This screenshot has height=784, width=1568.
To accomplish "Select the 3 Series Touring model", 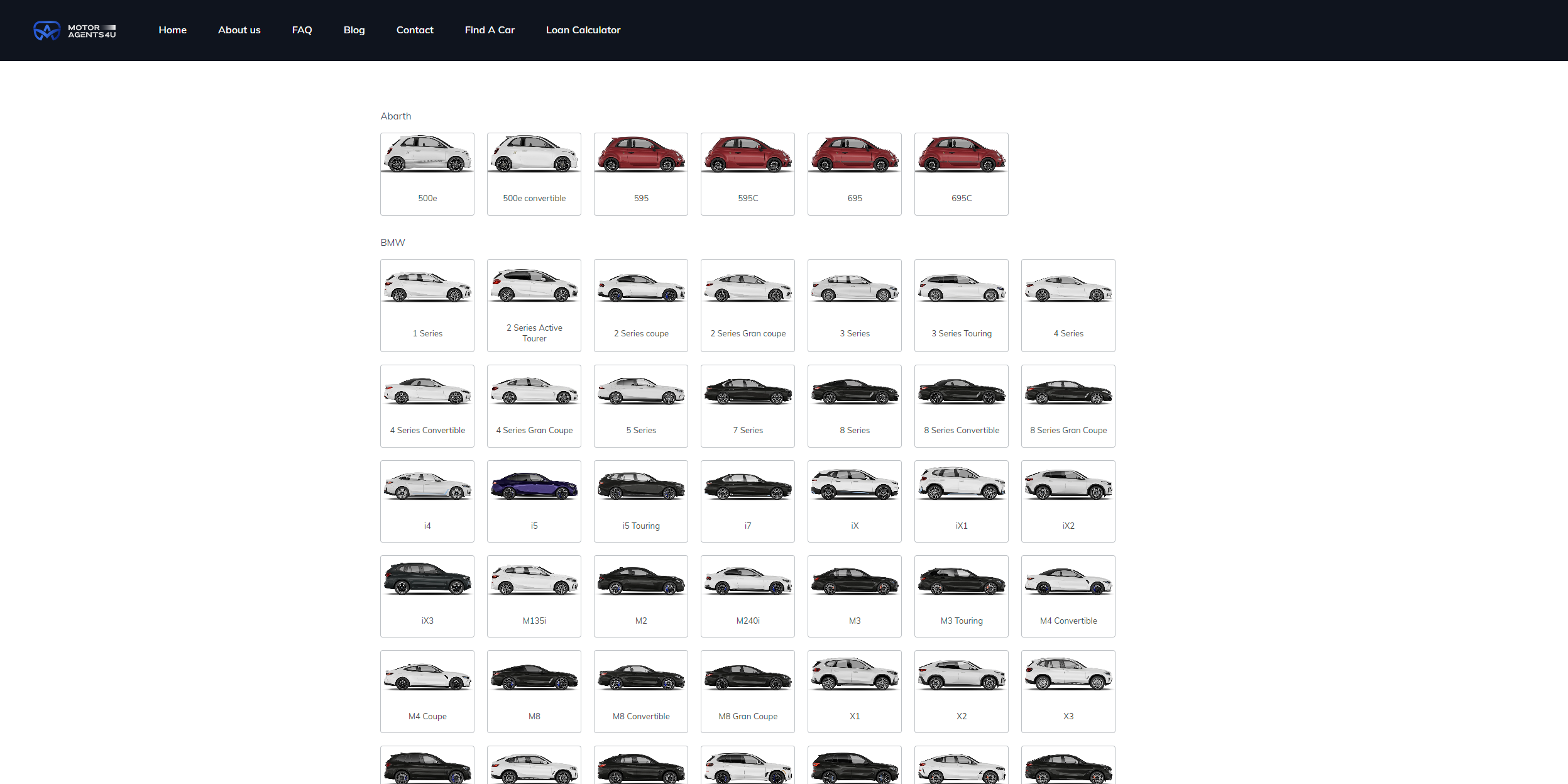I will pyautogui.click(x=962, y=306).
